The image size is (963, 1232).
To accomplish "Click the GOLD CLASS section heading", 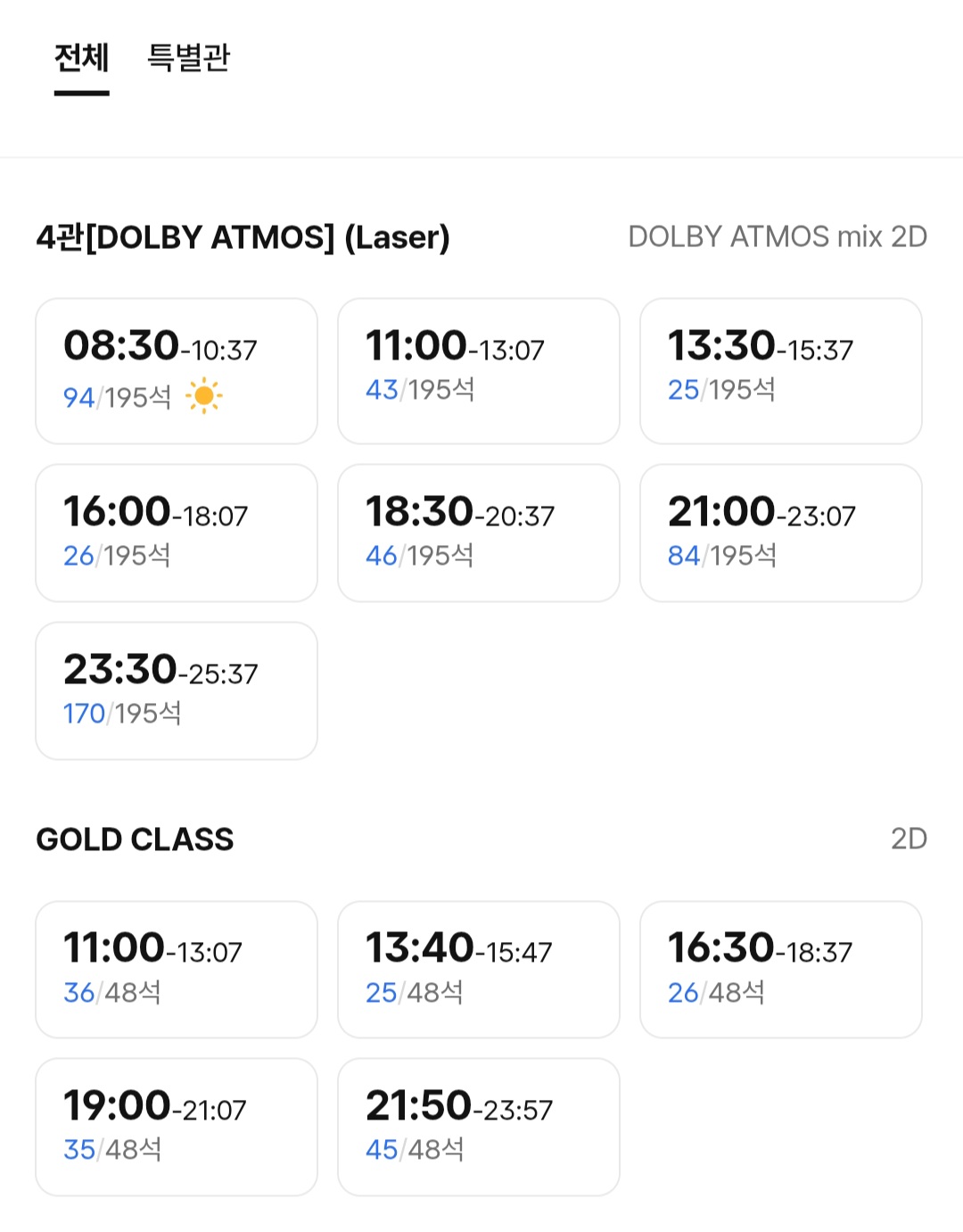I will [x=135, y=839].
